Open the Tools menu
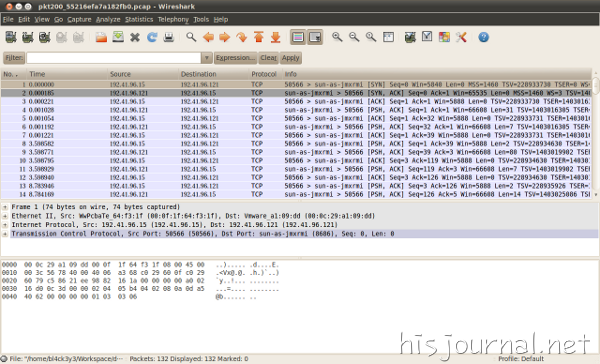The image size is (600, 364). 201,20
